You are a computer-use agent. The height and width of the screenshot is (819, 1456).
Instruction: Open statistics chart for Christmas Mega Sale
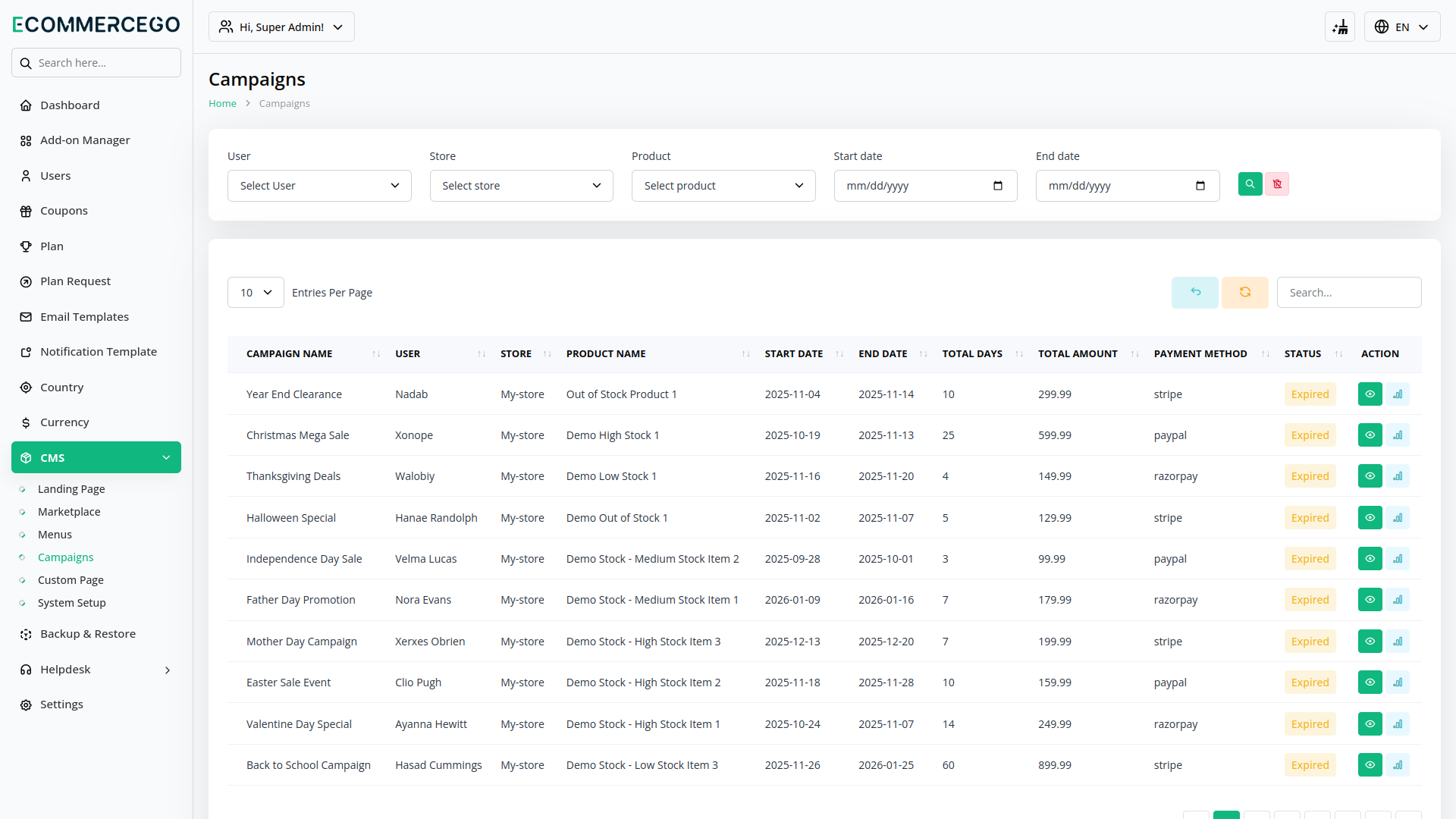[x=1398, y=435]
